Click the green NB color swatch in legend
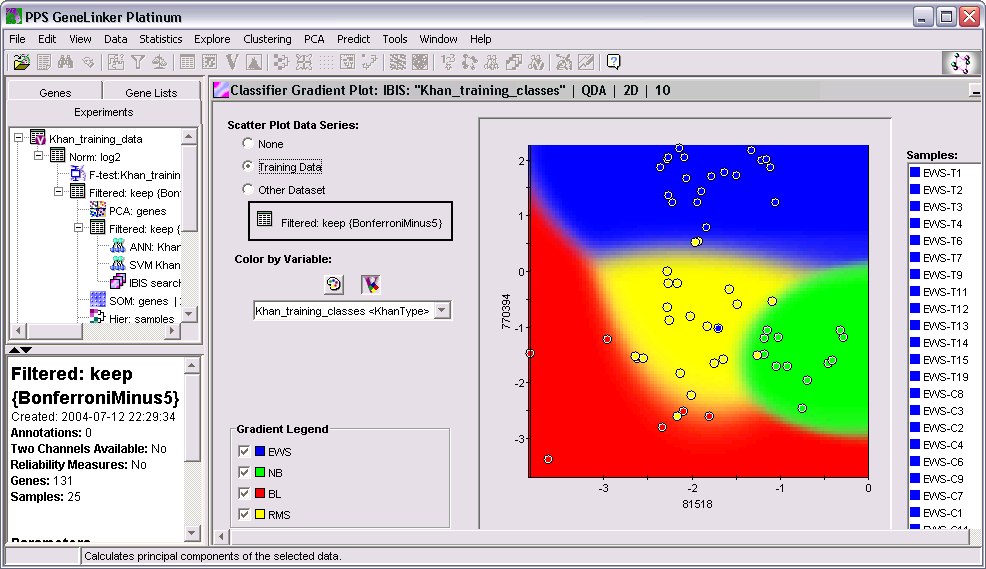This screenshot has width=986, height=569. point(260,472)
